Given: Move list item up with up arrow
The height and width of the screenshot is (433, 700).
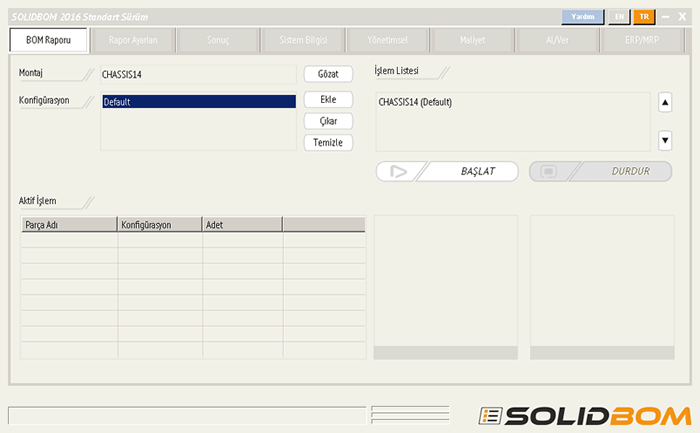Looking at the screenshot, I should tap(665, 103).
